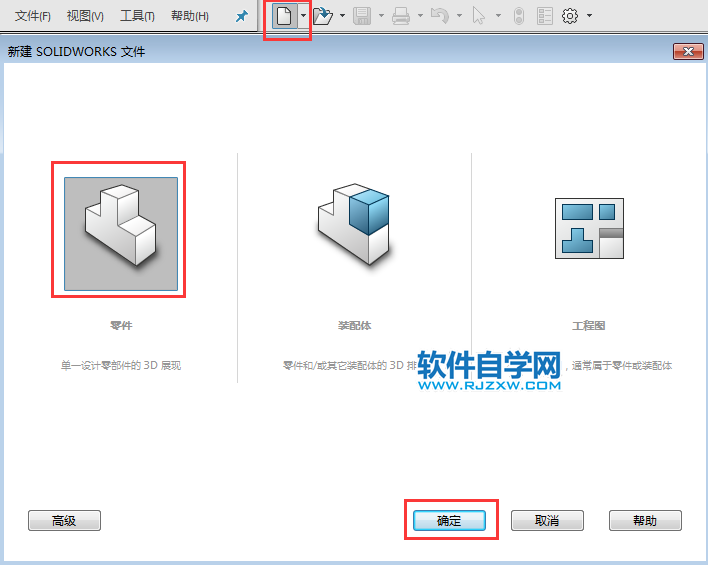Expand the Save dropdown arrow
Screen dimensions: 708x565
tap(382, 16)
